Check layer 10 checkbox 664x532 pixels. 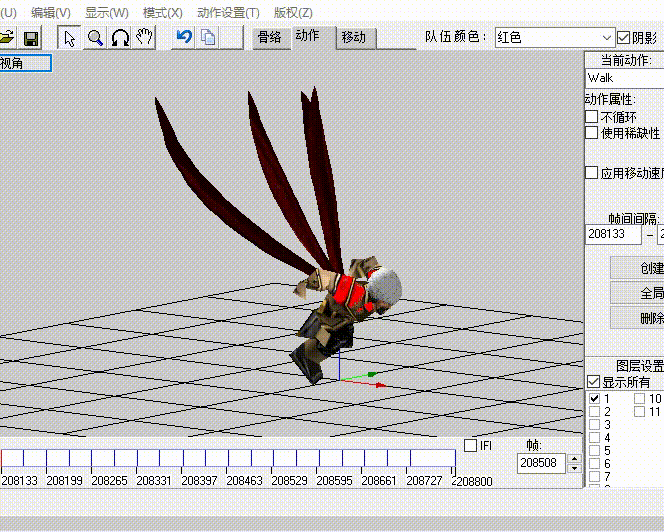pyautogui.click(x=639, y=398)
